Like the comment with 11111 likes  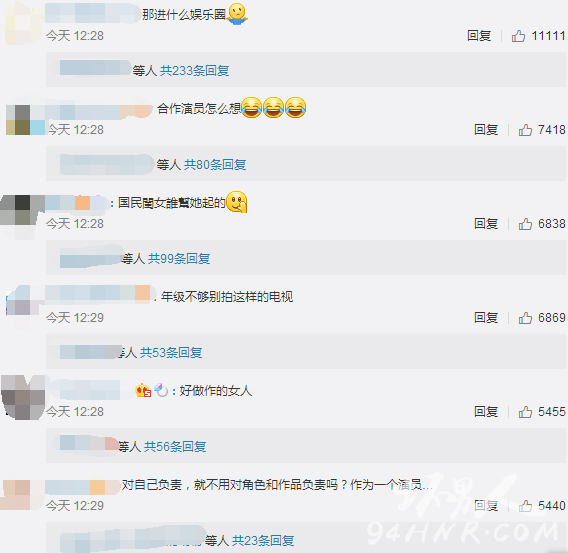pyautogui.click(x=518, y=36)
